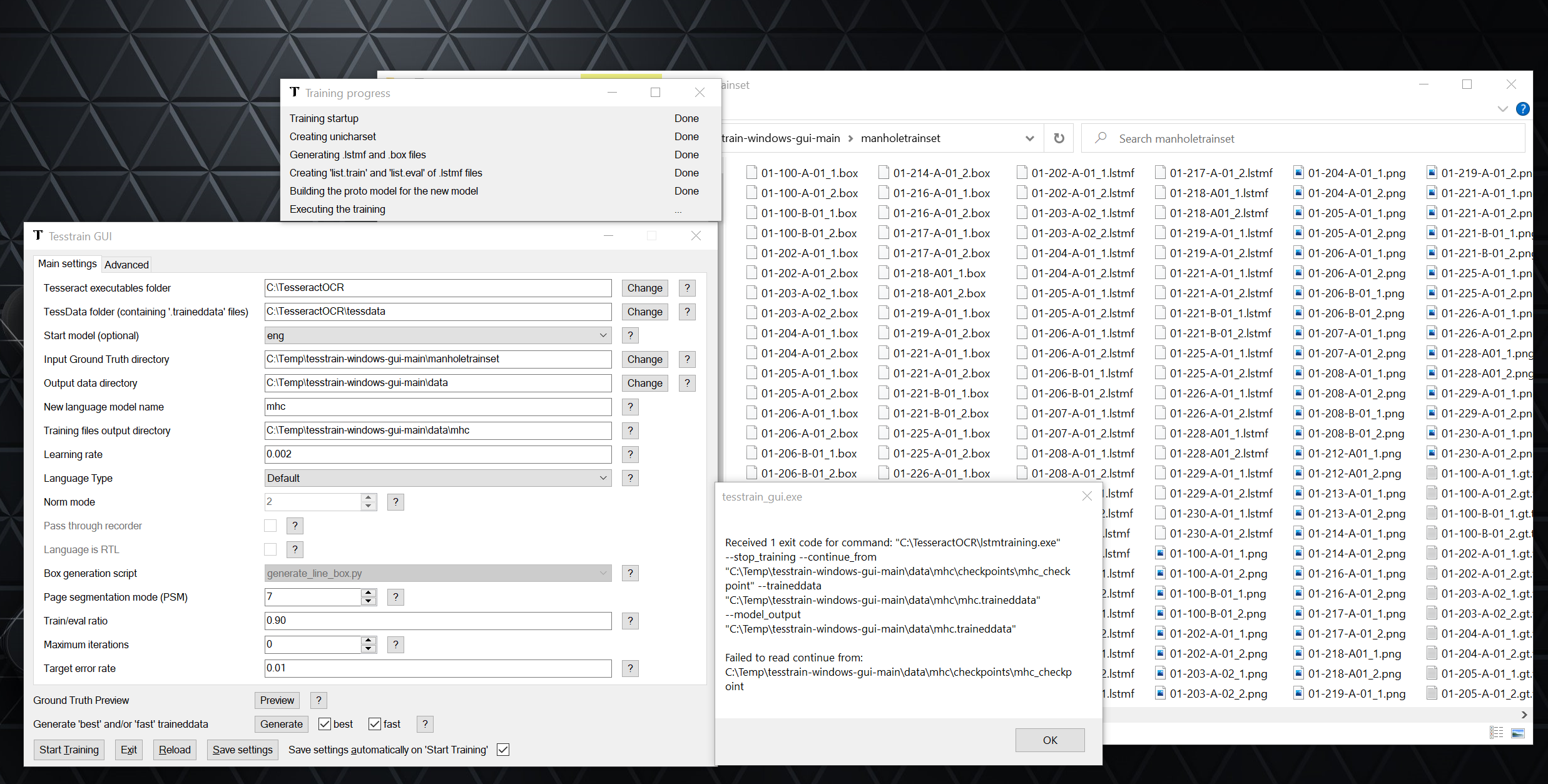Open help for Ground Truth Preview
This screenshot has height=784, width=1548.
tap(318, 700)
